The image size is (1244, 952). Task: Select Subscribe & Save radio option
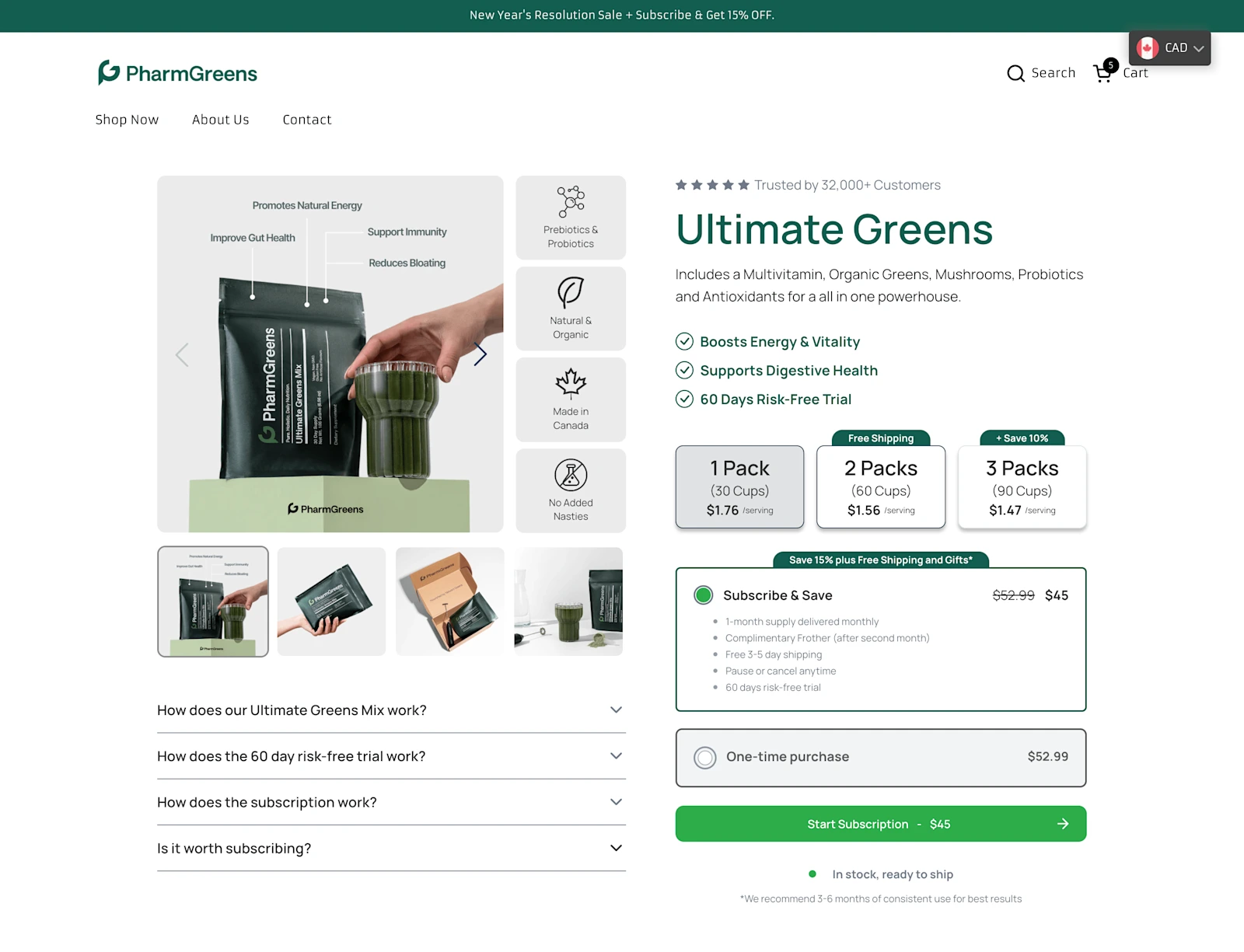tap(704, 595)
